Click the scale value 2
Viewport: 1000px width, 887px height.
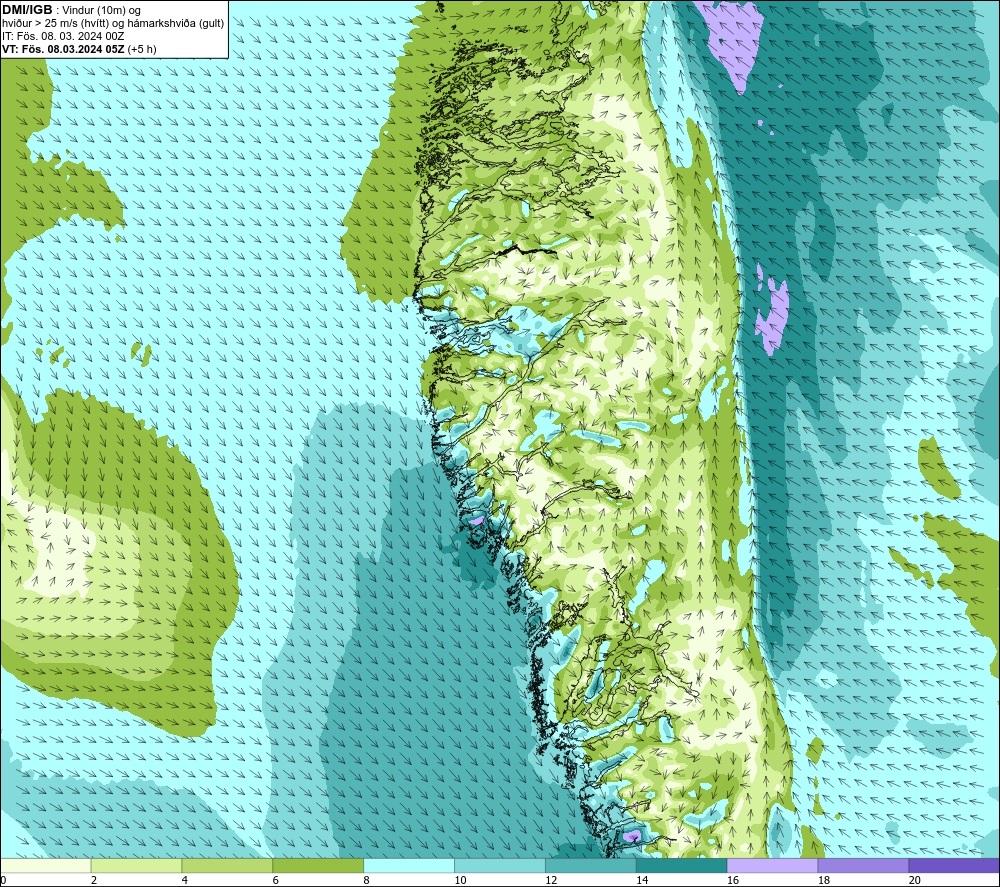tap(94, 880)
